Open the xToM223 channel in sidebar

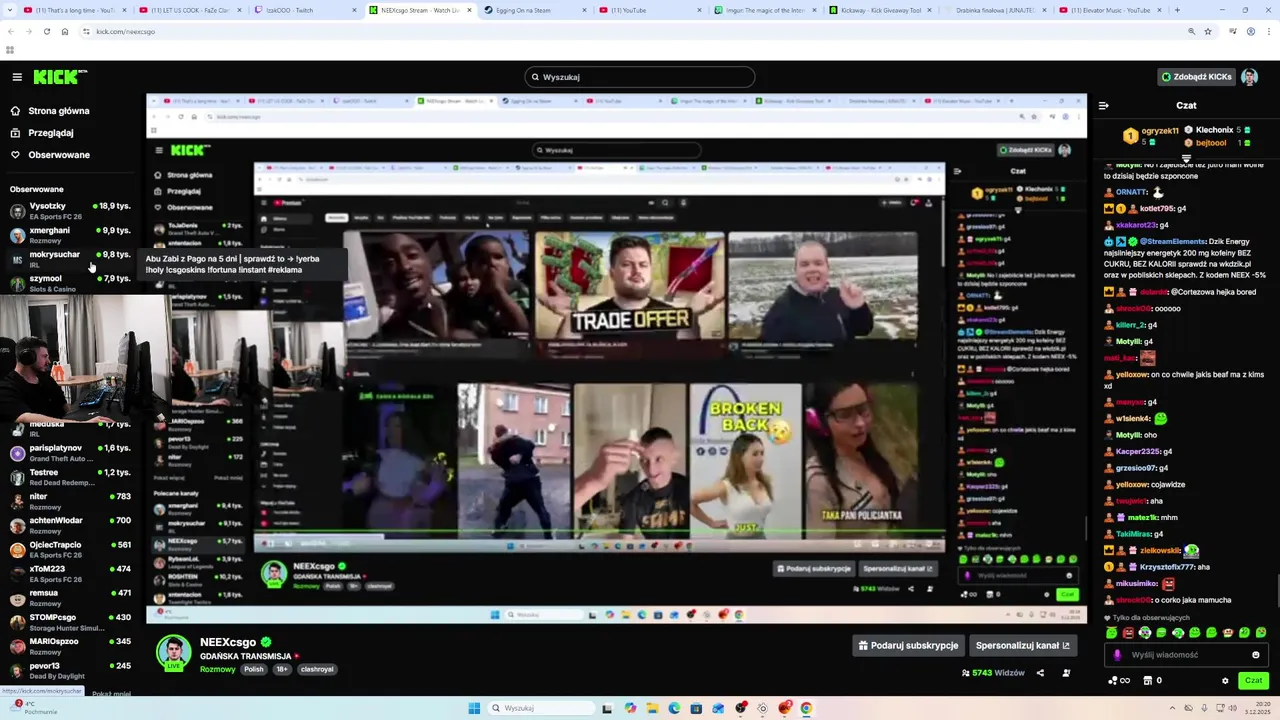(70, 573)
